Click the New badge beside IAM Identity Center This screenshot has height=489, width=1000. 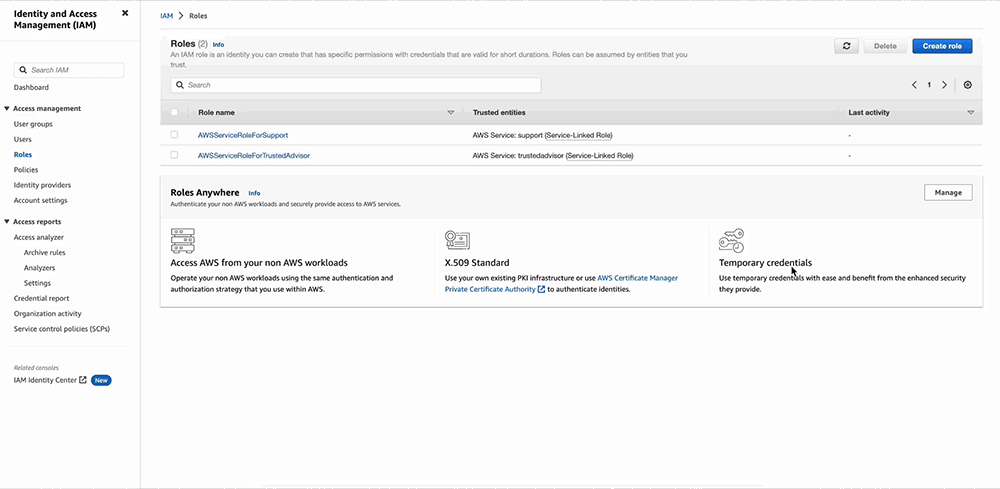pos(101,380)
